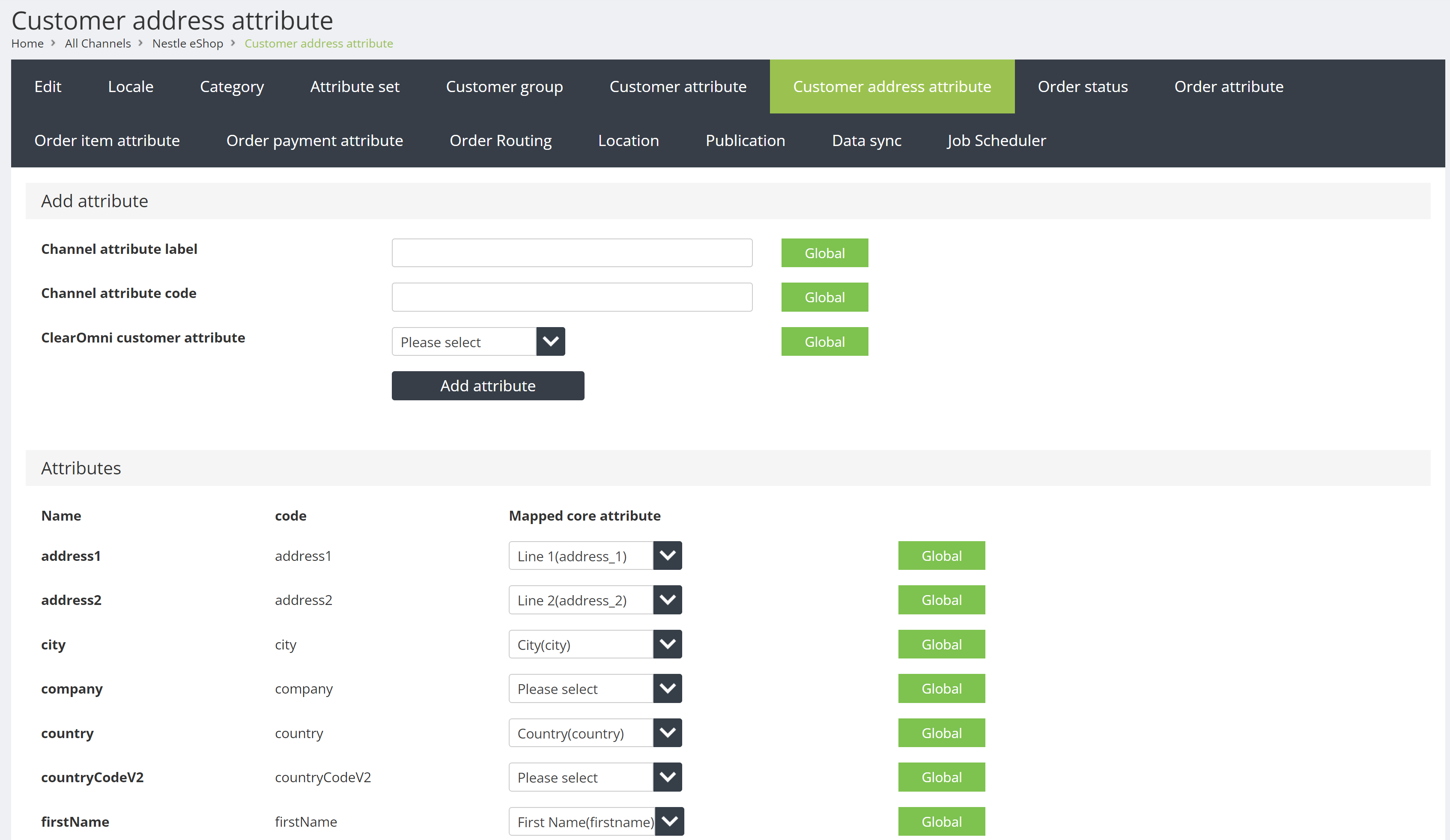Image resolution: width=1450 pixels, height=840 pixels.
Task: Open the Order item attribute tab
Action: 107,140
